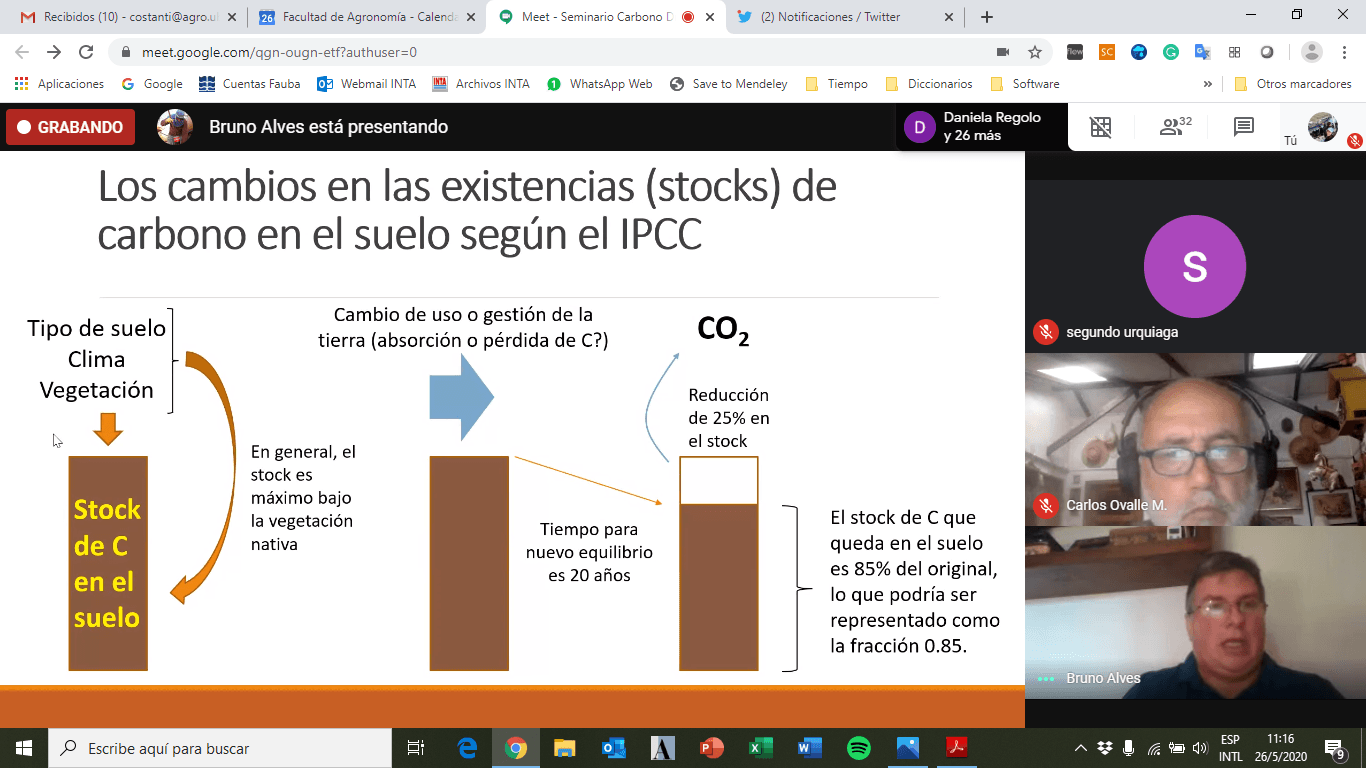Expand hidden bookmarks with the double chevron
Screen dimensions: 1366x768
pyautogui.click(x=1208, y=84)
